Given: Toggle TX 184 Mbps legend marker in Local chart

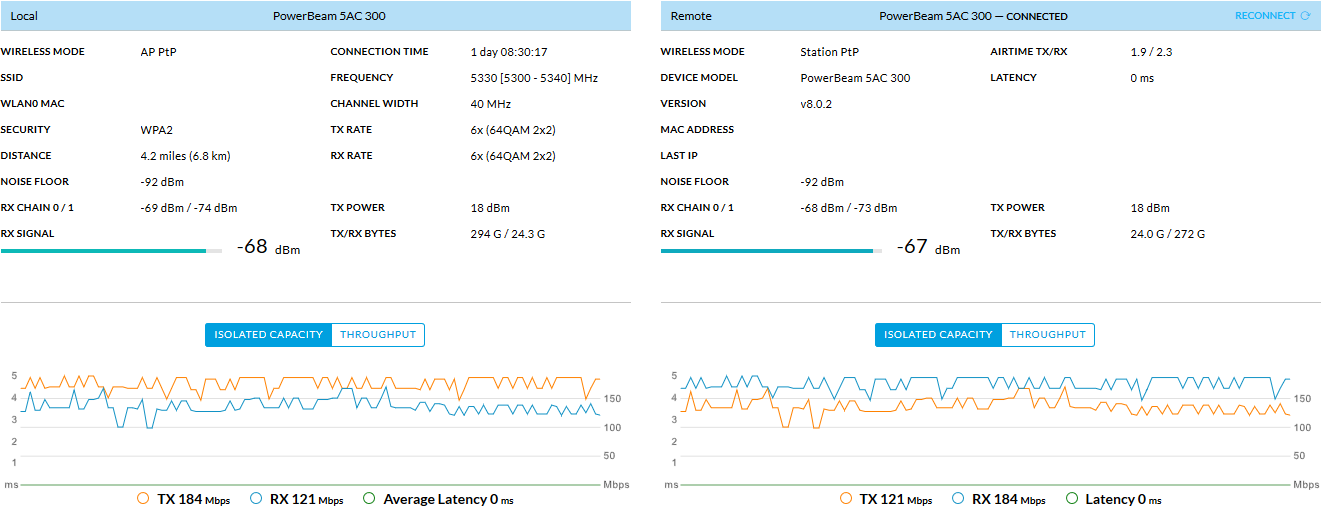Looking at the screenshot, I should pos(143,498).
